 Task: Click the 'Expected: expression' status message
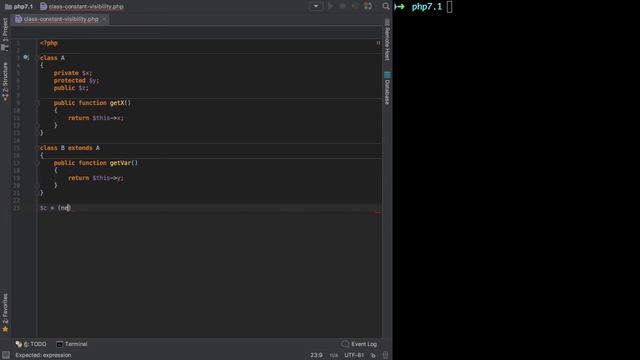pyautogui.click(x=43, y=355)
